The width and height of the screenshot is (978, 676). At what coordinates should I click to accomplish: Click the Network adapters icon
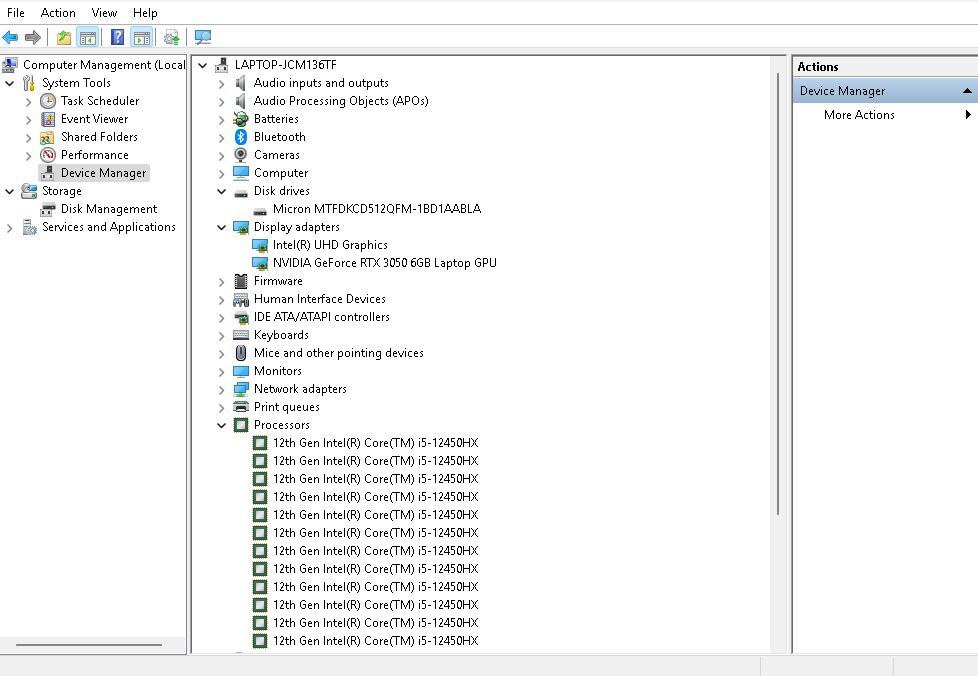point(241,389)
